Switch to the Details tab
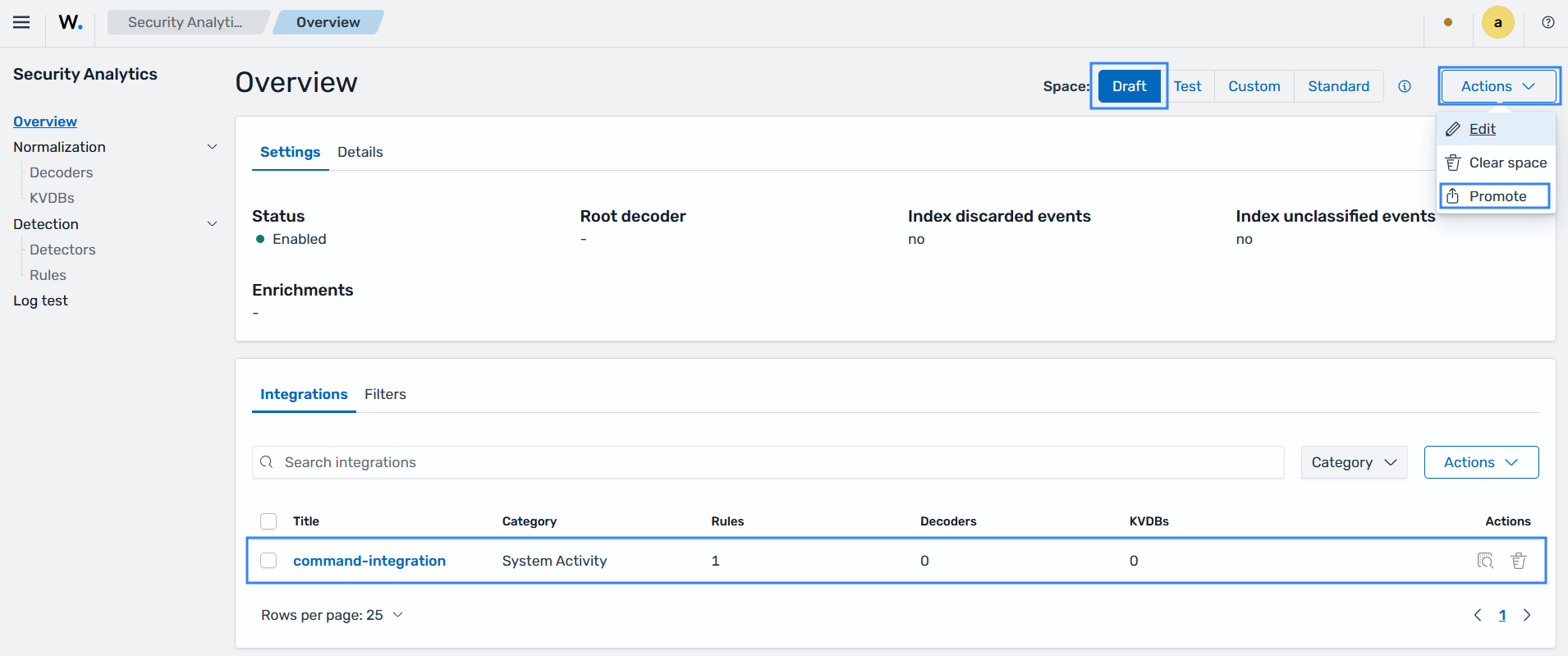This screenshot has height=656, width=1568. tap(360, 152)
